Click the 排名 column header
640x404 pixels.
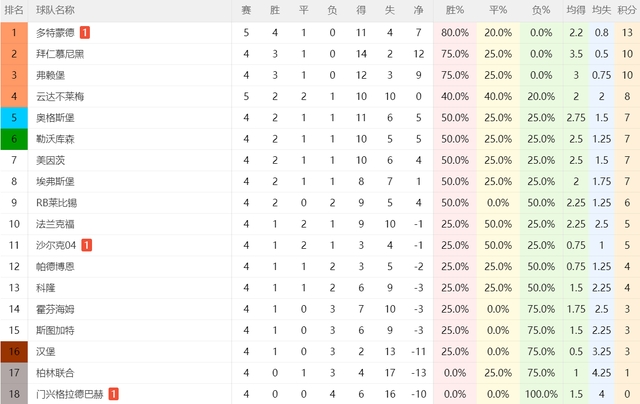point(14,10)
